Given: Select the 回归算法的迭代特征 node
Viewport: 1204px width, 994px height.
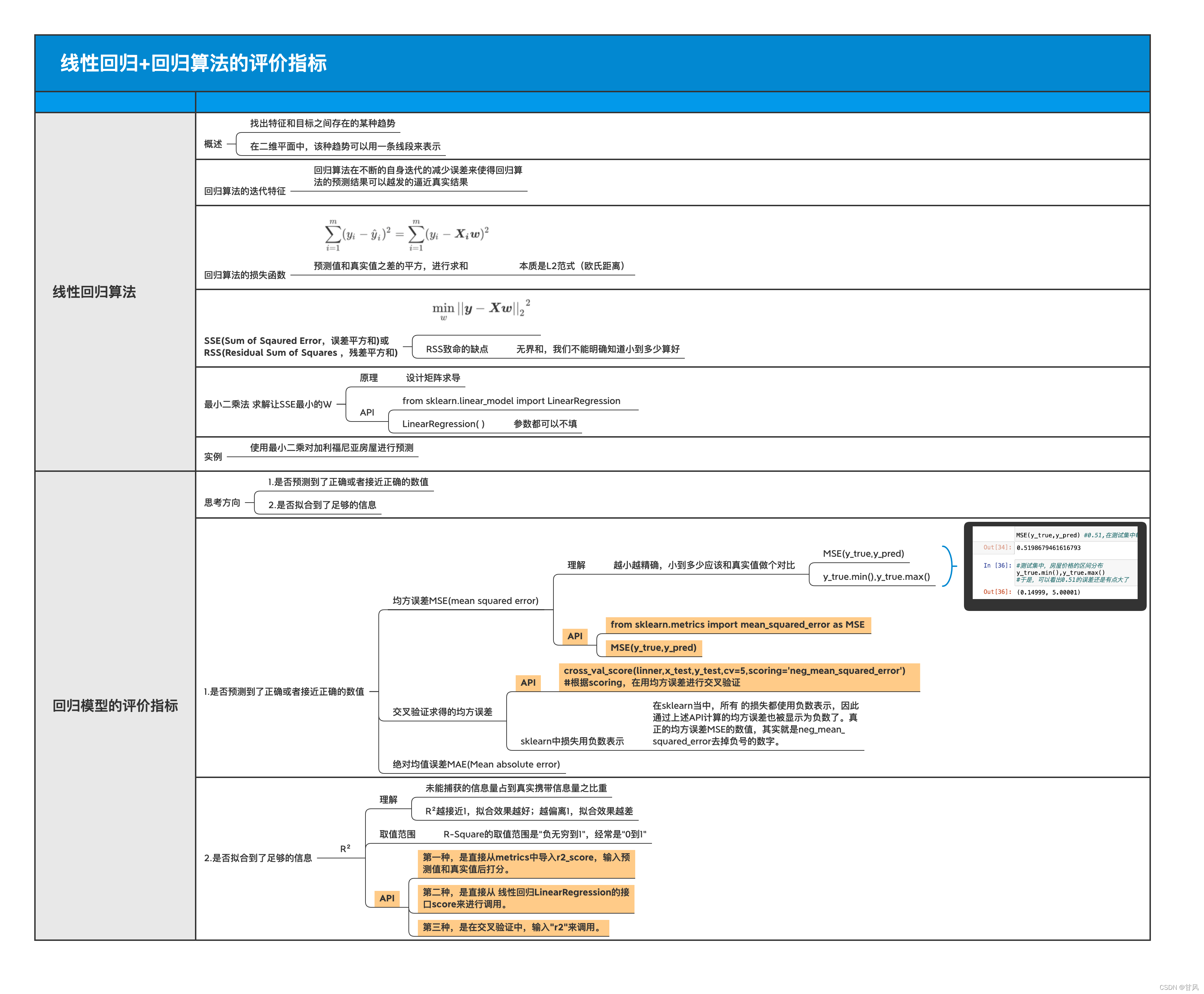Looking at the screenshot, I should pyautogui.click(x=245, y=191).
